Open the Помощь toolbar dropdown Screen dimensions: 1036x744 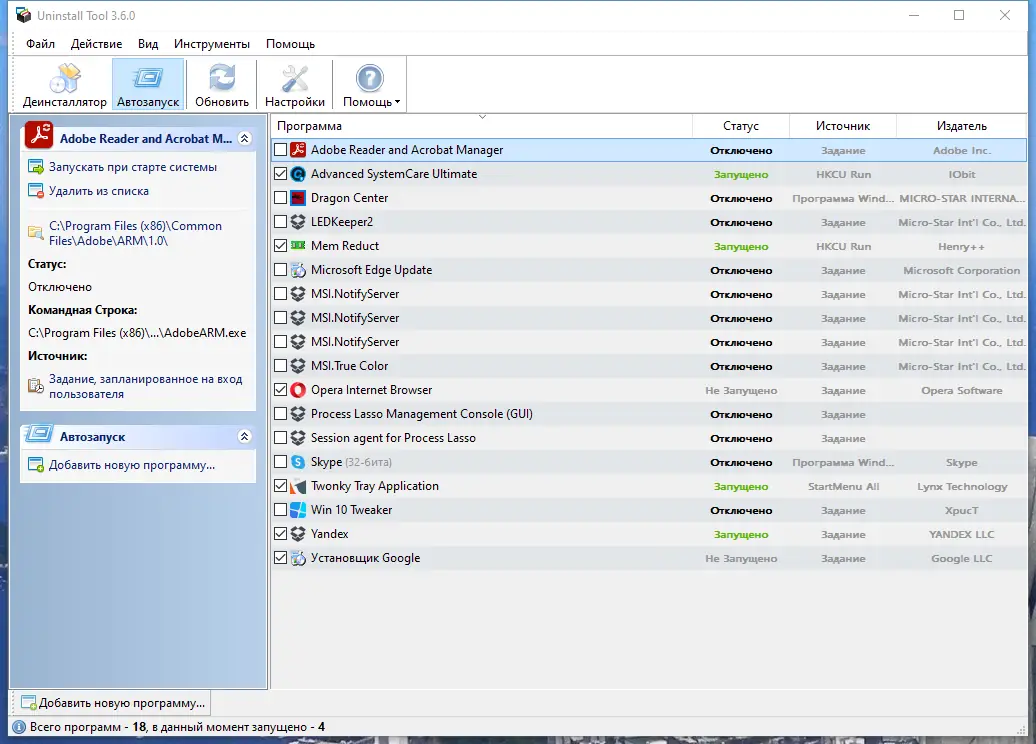pos(371,85)
